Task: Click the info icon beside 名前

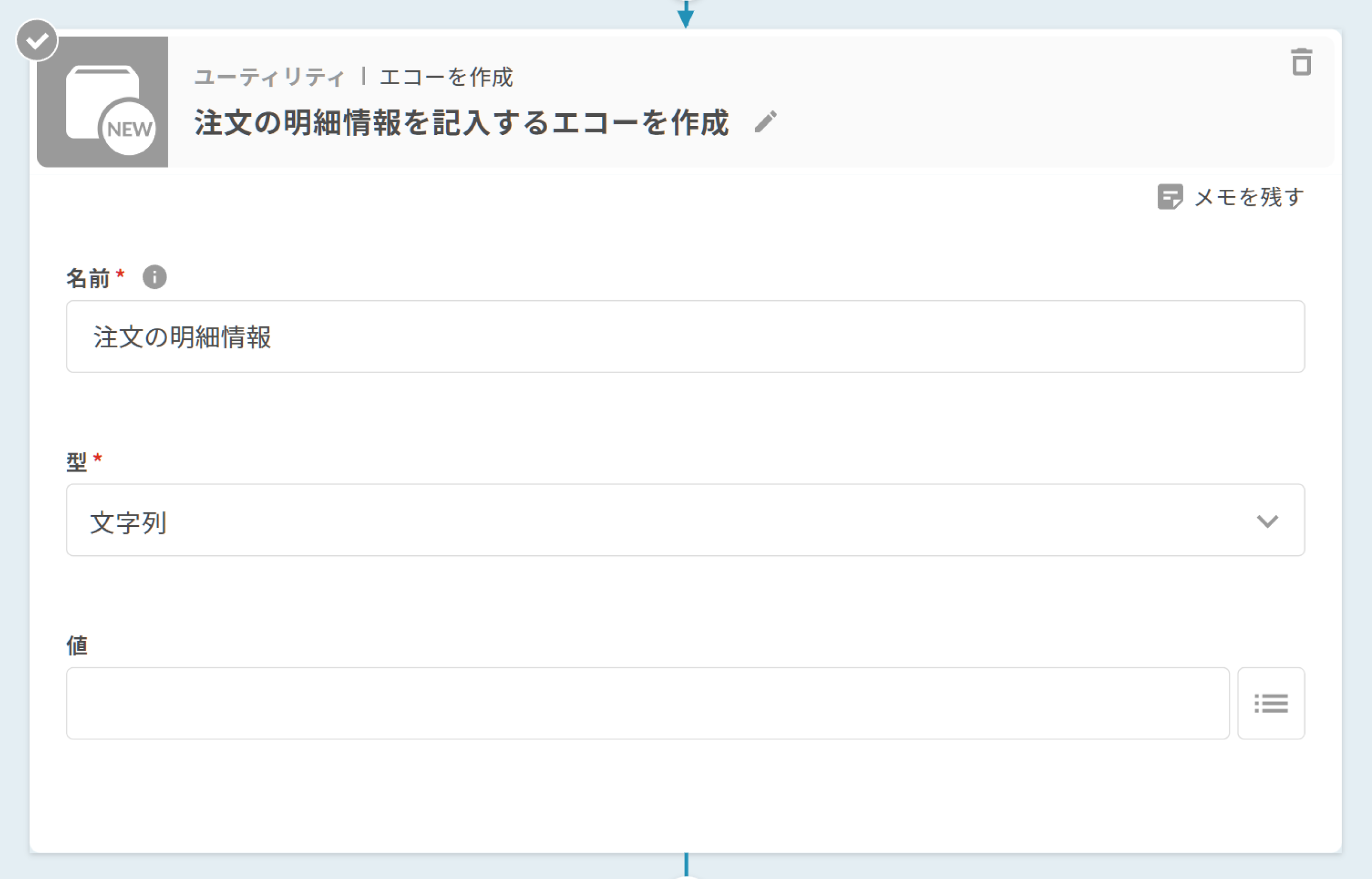Action: (154, 278)
